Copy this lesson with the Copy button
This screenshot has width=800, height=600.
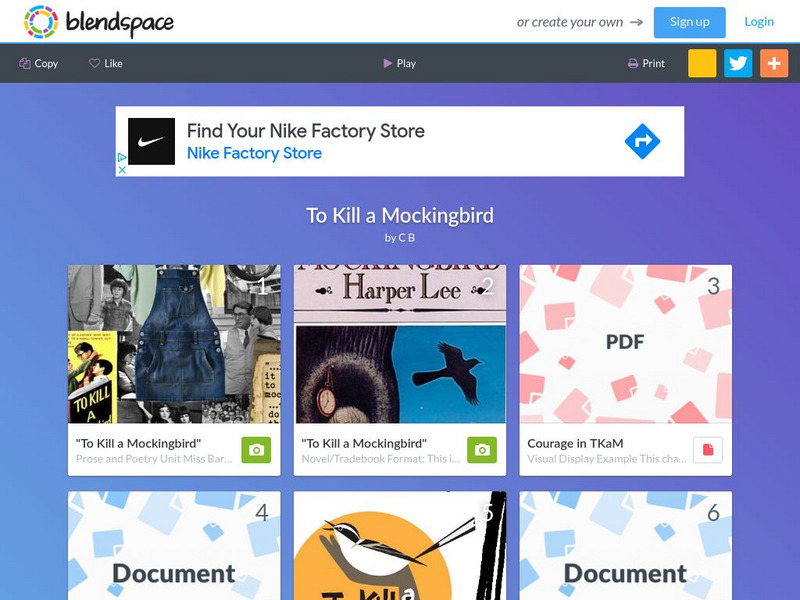point(39,63)
